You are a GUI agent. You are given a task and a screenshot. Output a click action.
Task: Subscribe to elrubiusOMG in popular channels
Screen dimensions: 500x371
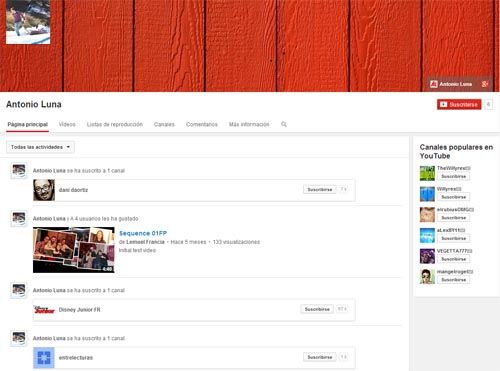454,218
